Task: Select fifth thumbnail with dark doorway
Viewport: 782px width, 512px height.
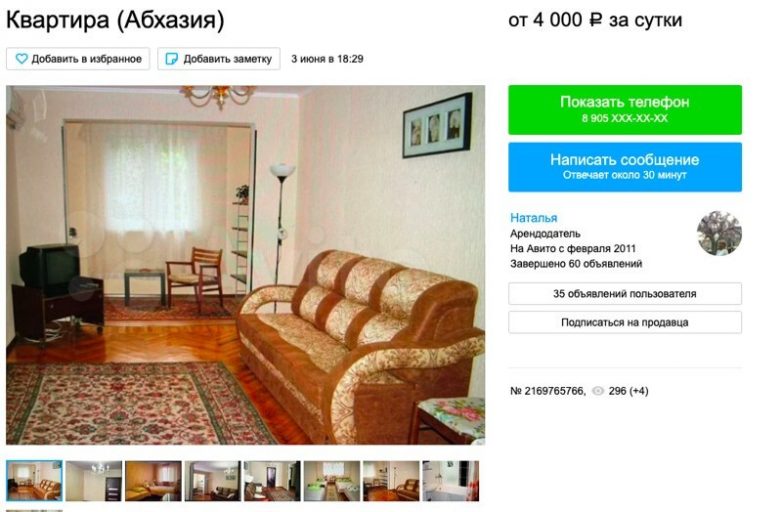Action: pyautogui.click(x=272, y=481)
